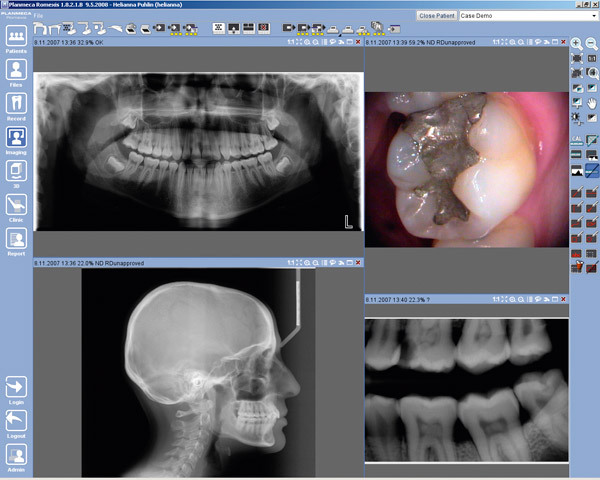Select the lateral skull cephalometric X-ray
The height and width of the screenshot is (480, 600).
pos(198,372)
